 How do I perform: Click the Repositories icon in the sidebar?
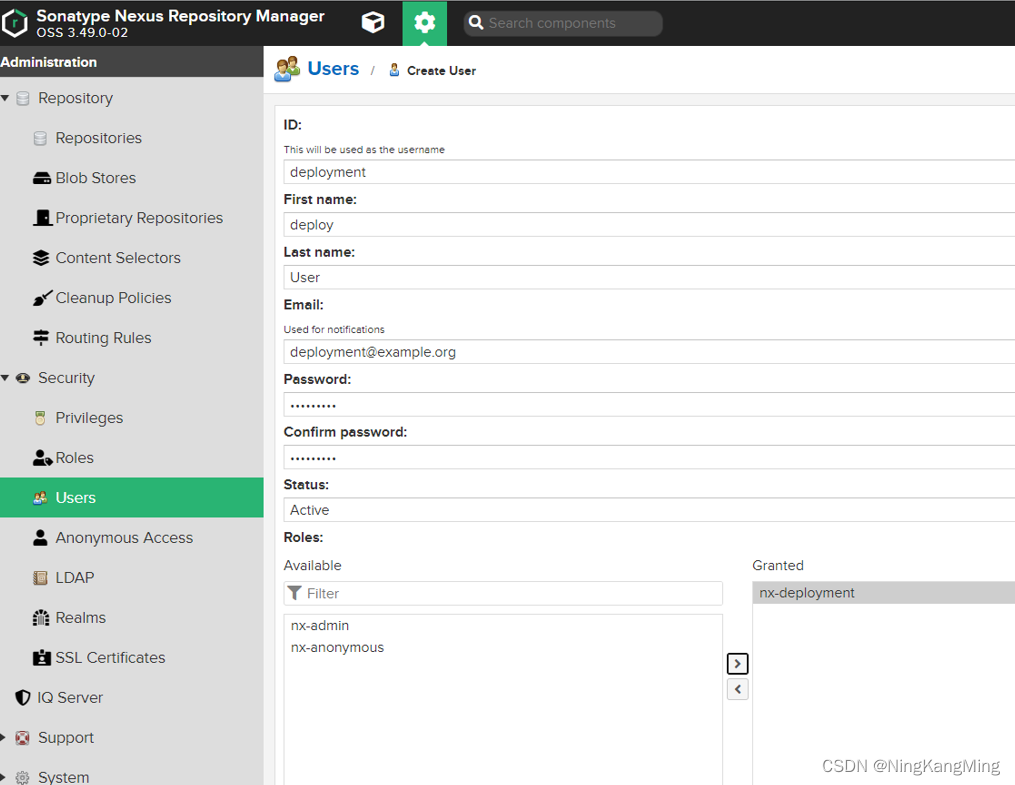40,138
